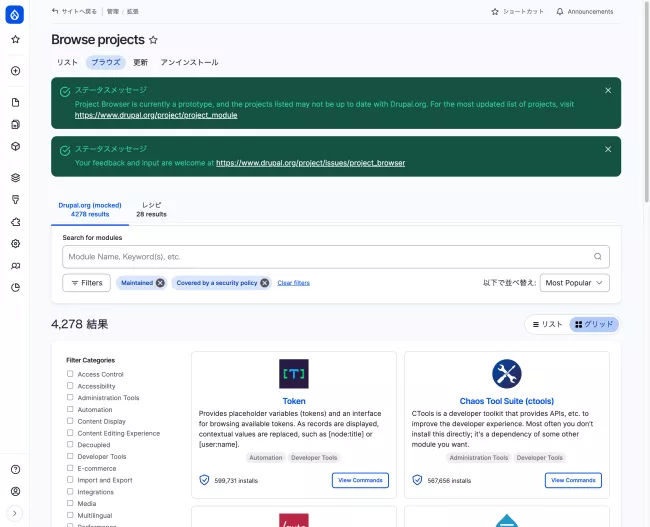
Task: Click the Token module logo
Action: [x=294, y=374]
